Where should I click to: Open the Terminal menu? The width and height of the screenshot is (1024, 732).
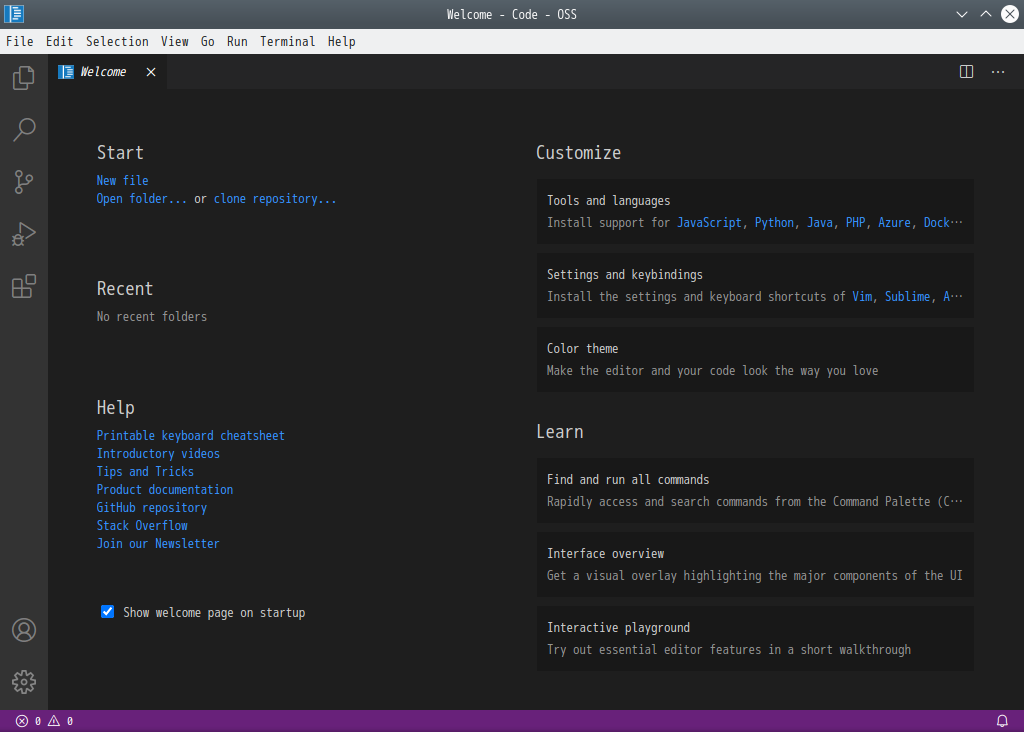287,42
